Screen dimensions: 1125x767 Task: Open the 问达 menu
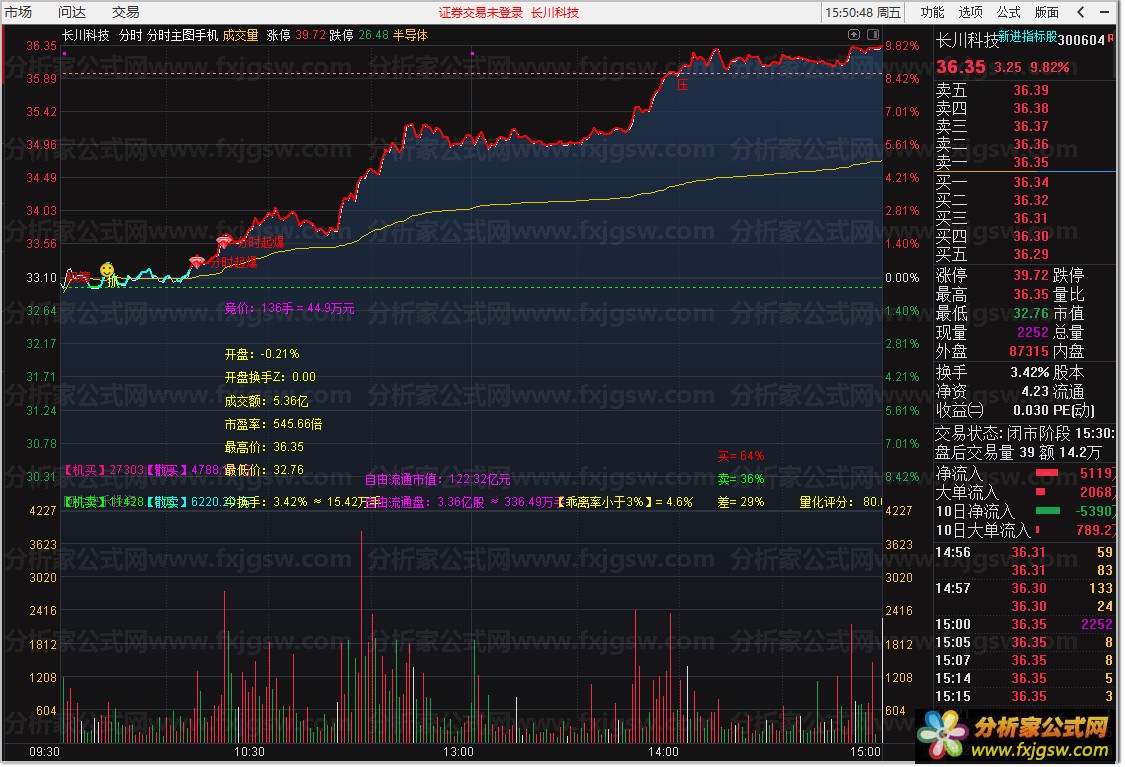coord(72,12)
